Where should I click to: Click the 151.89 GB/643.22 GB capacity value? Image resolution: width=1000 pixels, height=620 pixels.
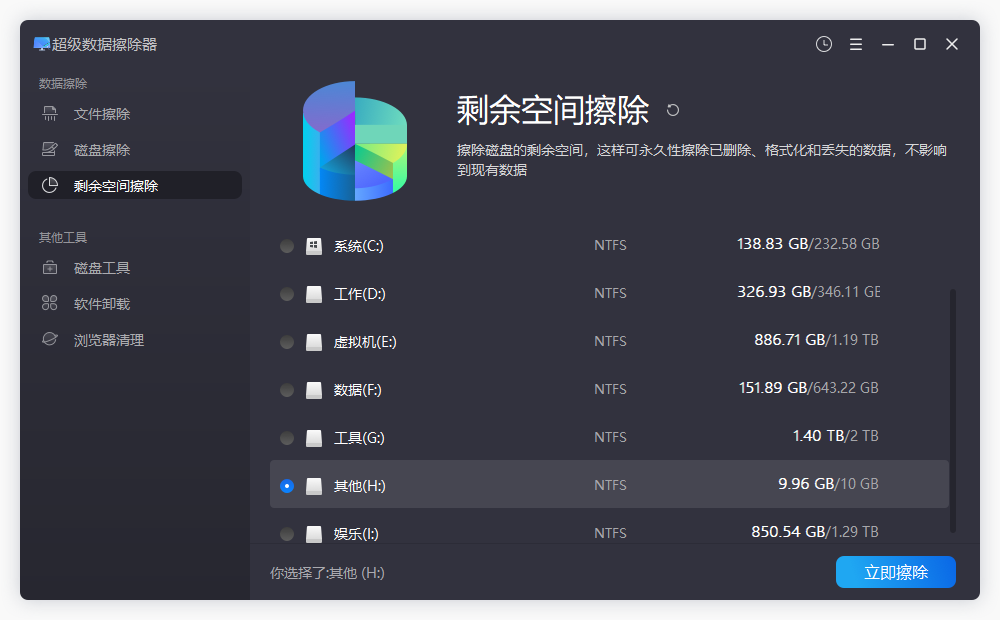(x=809, y=387)
